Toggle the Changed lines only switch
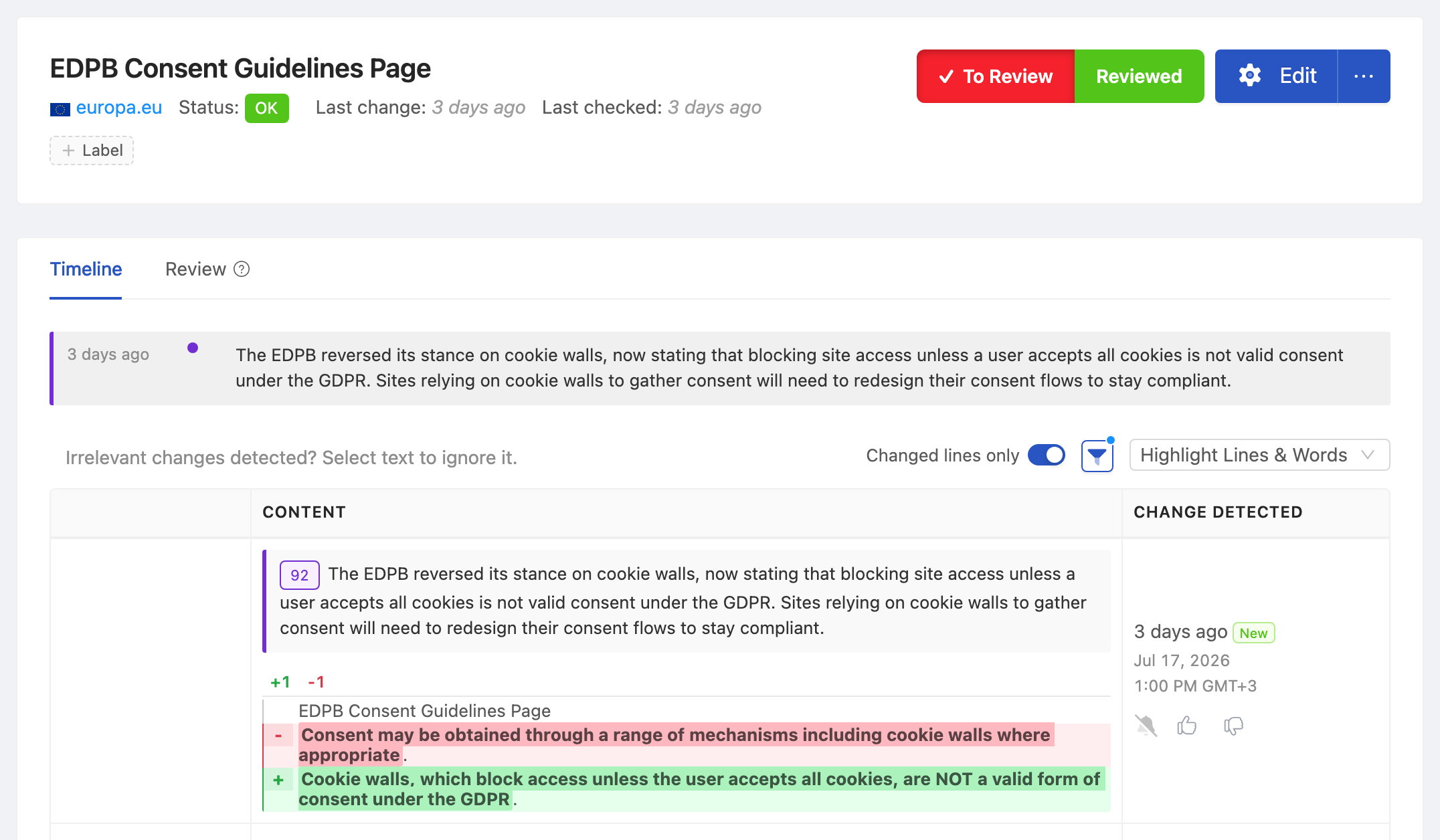This screenshot has height=840, width=1440. tap(1047, 455)
